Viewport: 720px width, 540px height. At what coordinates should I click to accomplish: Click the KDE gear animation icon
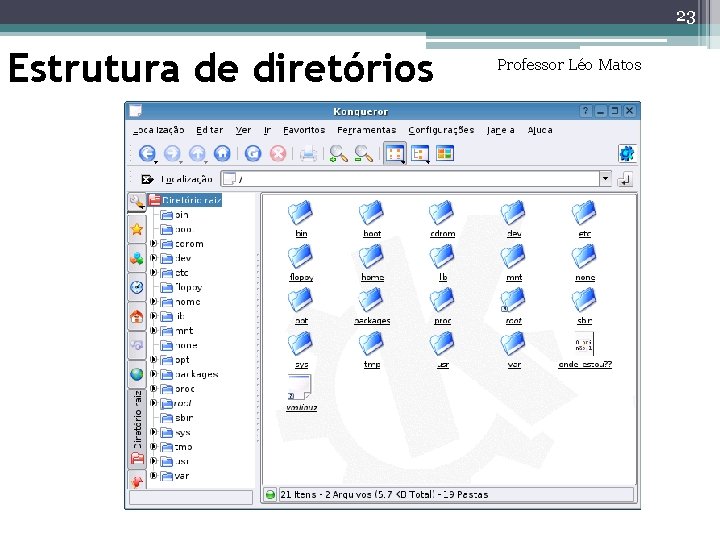click(627, 153)
